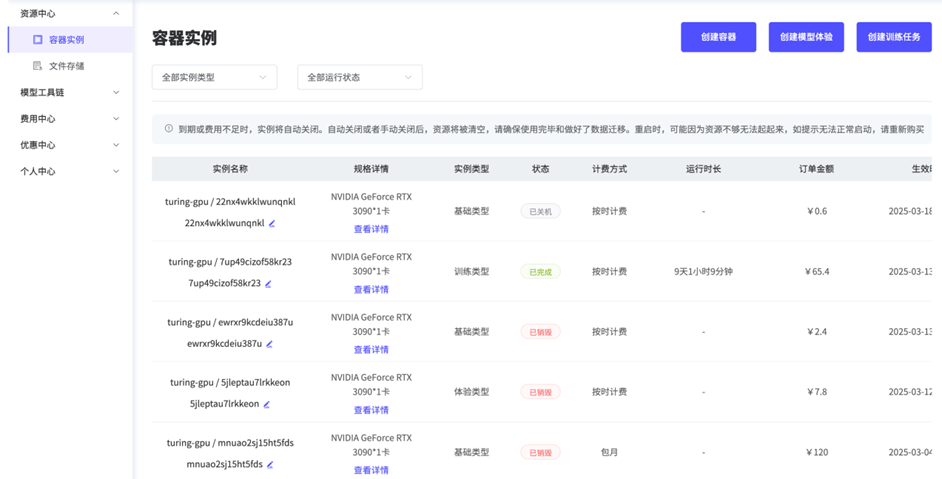This screenshot has width=942, height=479.
Task: Click the 规格详情 column header
Action: [x=371, y=169]
